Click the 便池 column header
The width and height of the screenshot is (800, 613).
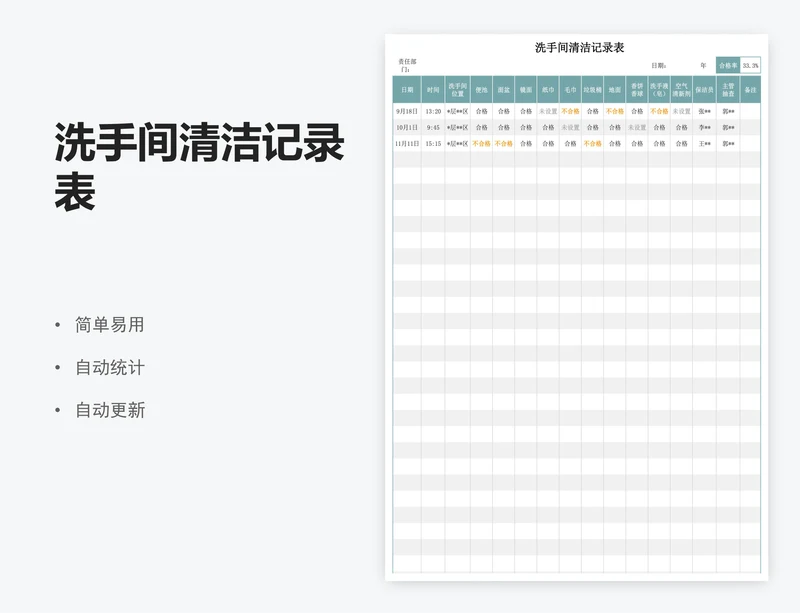[x=482, y=90]
